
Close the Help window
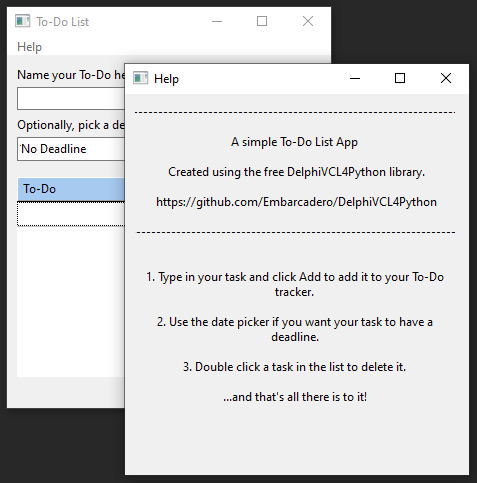point(446,79)
